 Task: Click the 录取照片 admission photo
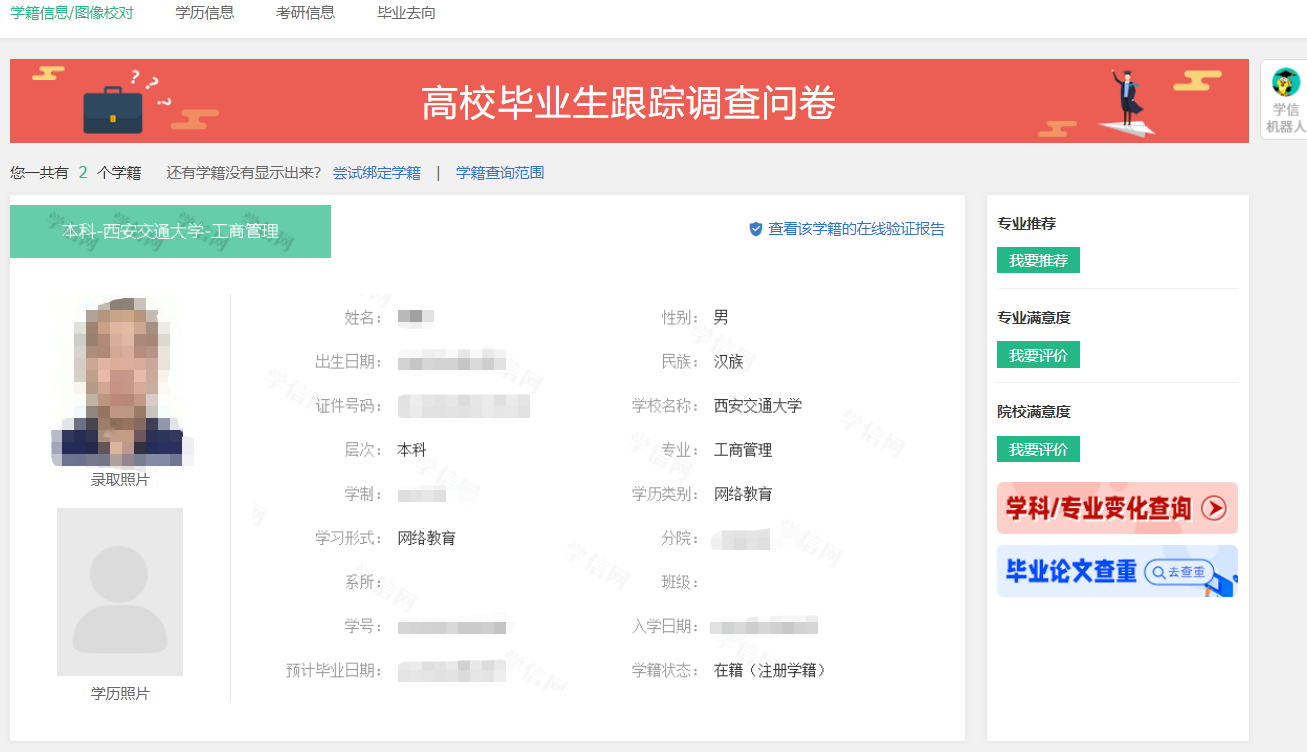point(120,382)
